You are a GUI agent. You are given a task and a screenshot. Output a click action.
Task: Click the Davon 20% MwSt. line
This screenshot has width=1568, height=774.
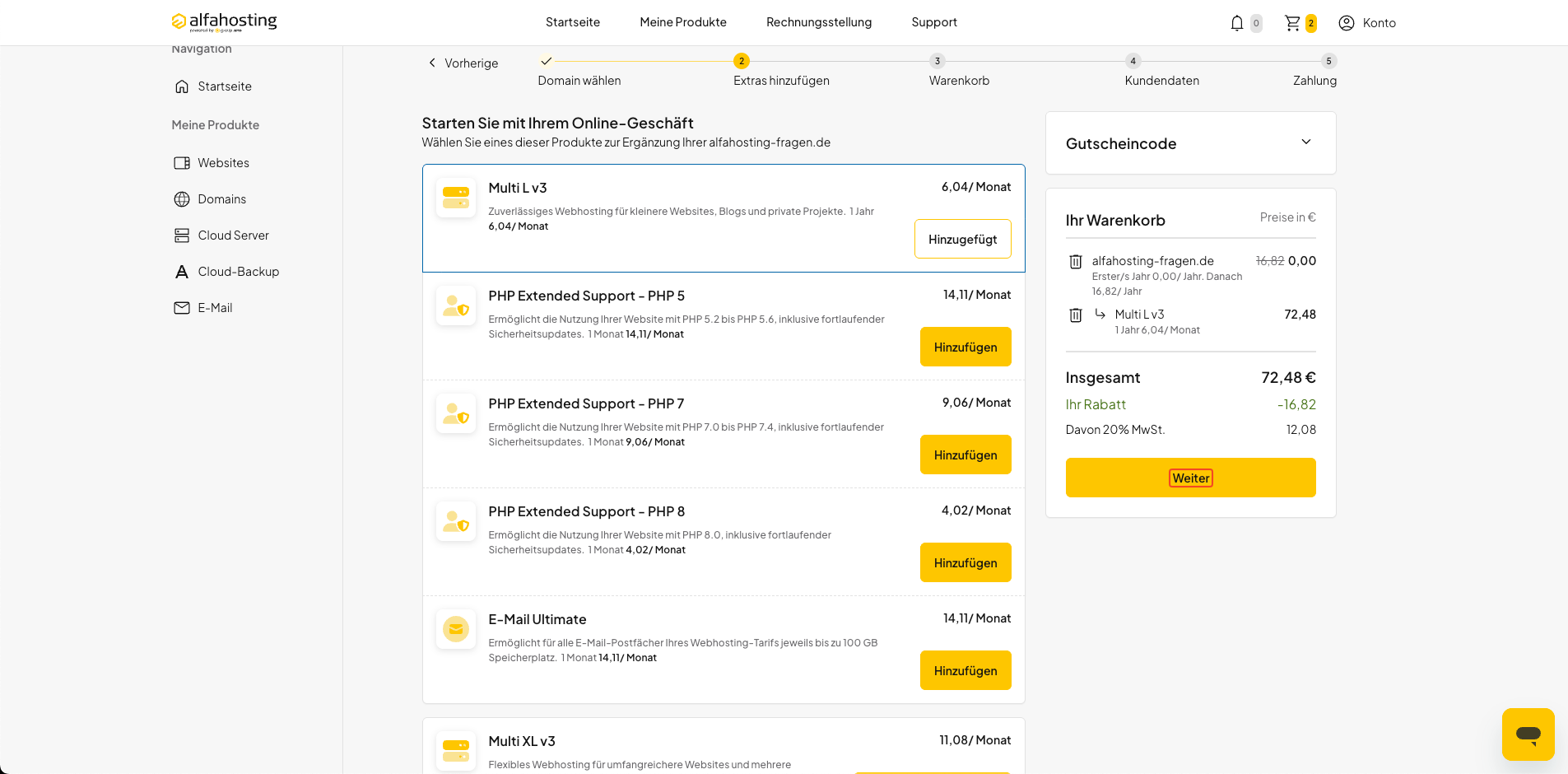tap(1115, 430)
